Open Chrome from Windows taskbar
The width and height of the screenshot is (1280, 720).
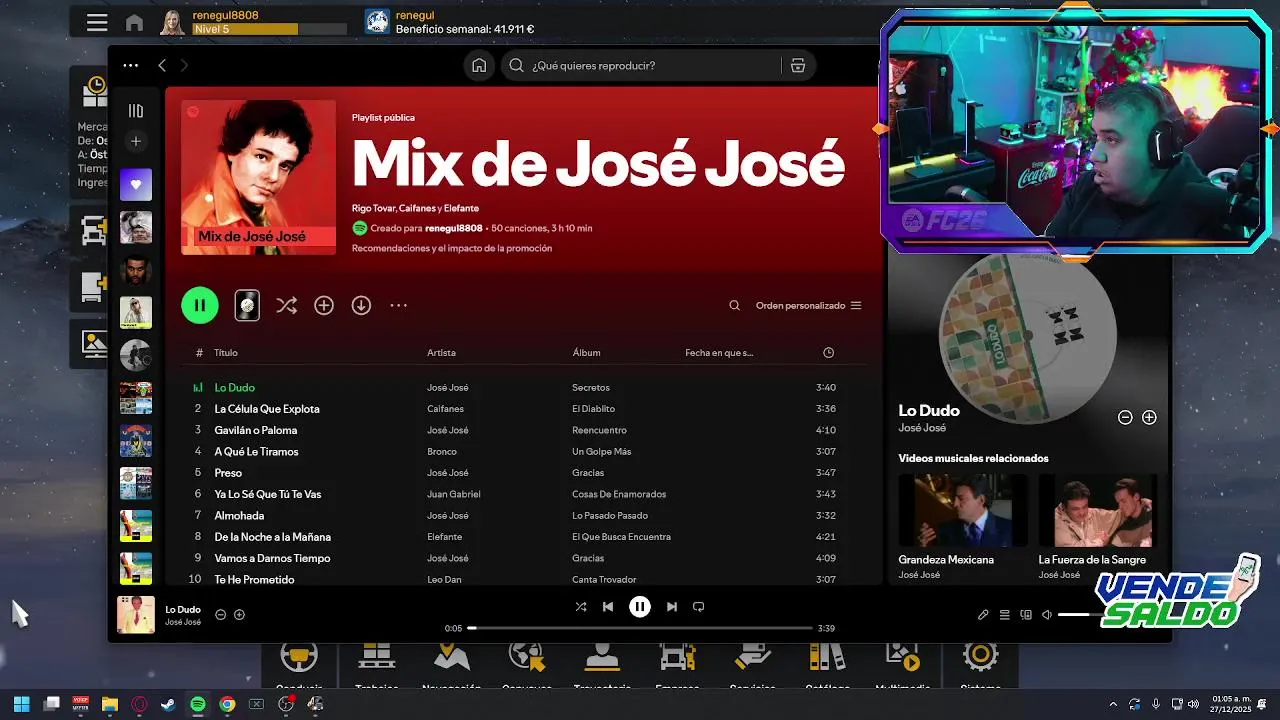coord(227,704)
